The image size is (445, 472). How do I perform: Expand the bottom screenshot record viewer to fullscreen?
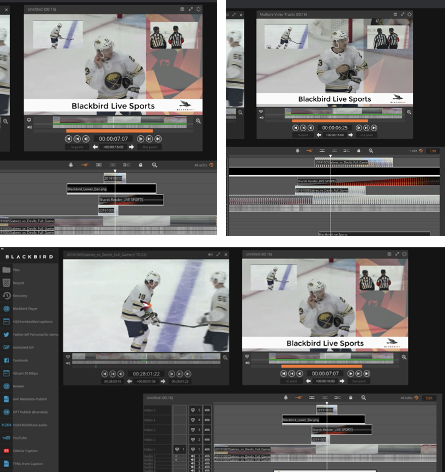click(x=397, y=254)
